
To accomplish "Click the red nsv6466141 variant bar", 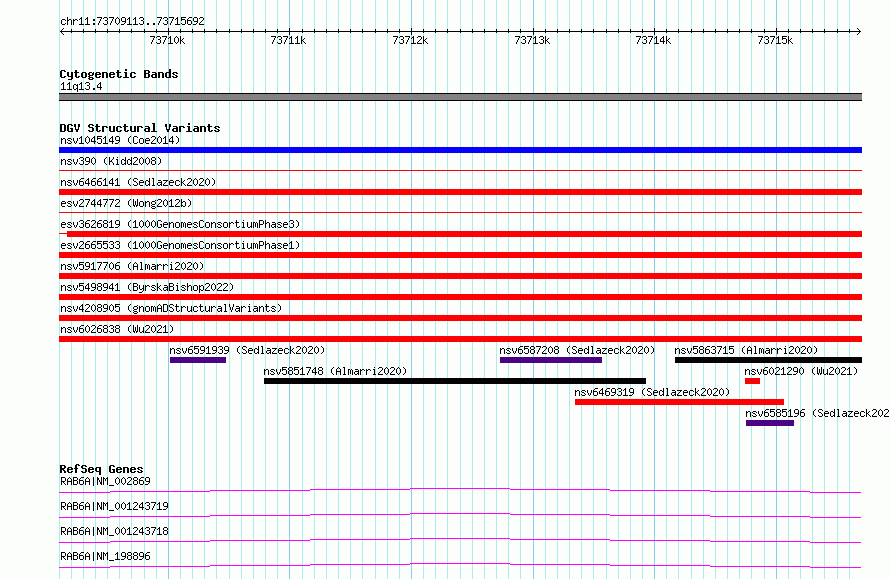I will (x=460, y=192).
